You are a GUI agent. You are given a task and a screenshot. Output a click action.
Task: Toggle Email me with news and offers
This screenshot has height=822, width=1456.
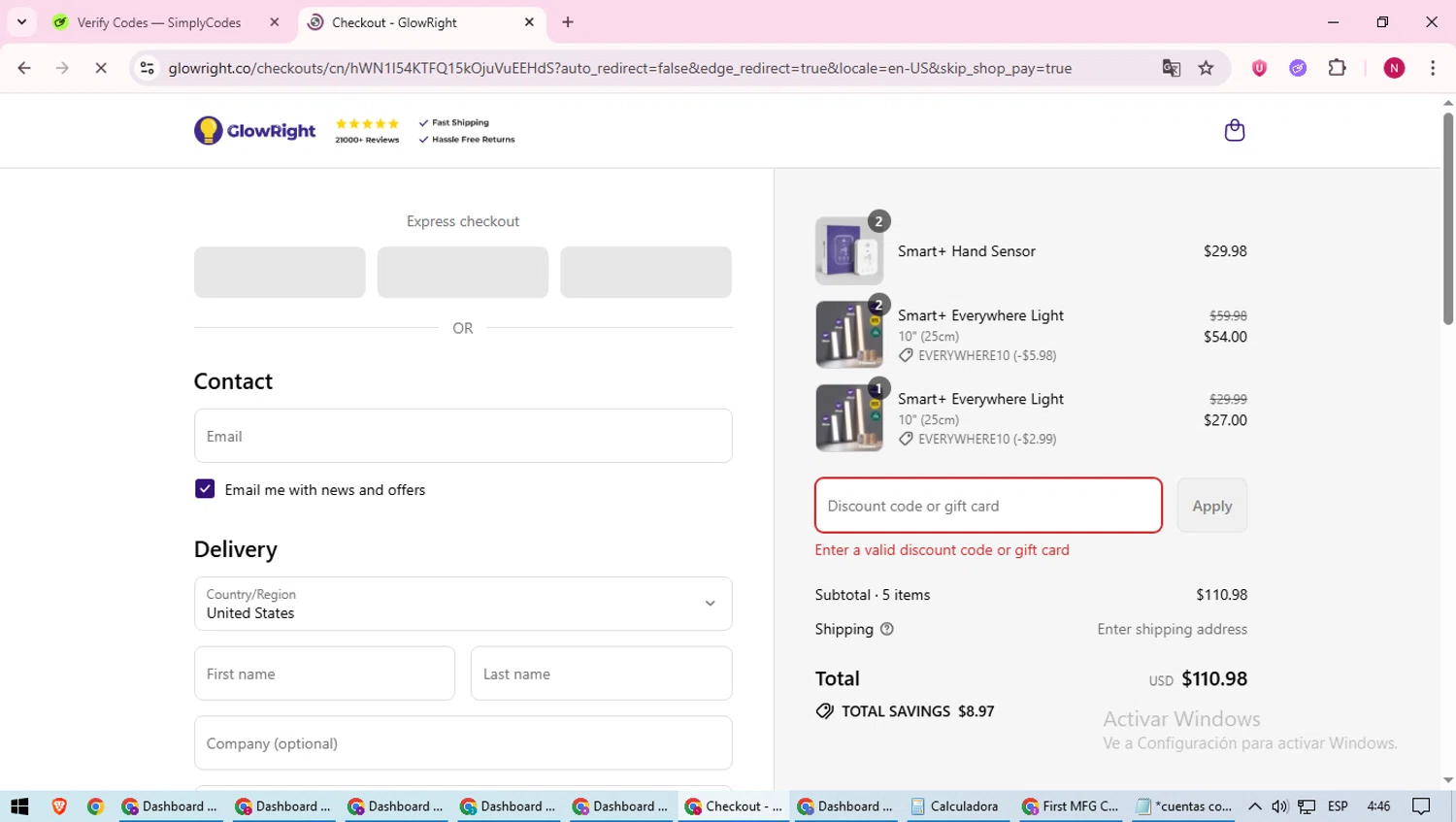tap(205, 489)
